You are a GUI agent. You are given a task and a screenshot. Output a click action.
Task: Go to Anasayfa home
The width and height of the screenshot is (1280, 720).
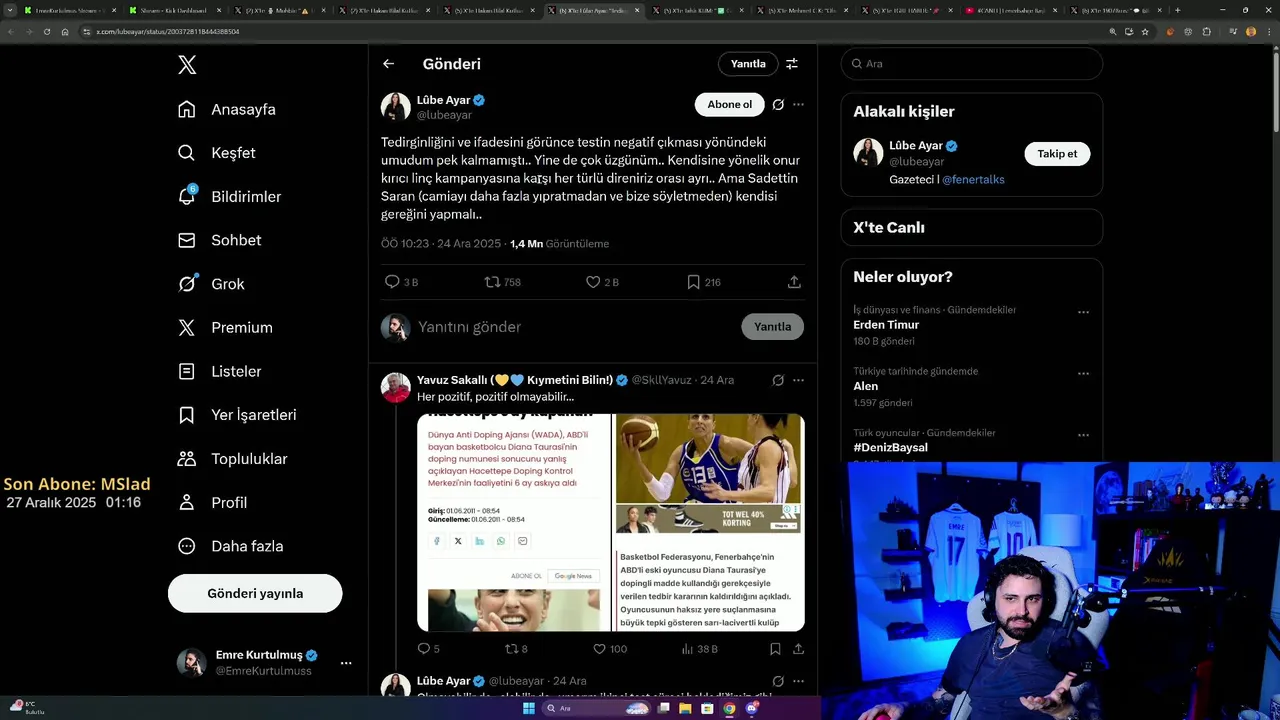pos(226,109)
